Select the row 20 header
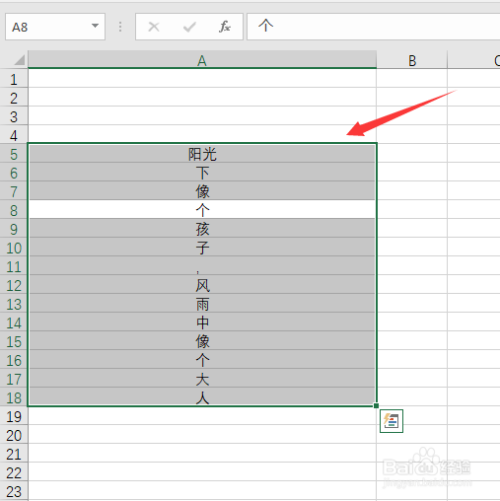Viewport: 500px width, 501px height. coord(14,435)
